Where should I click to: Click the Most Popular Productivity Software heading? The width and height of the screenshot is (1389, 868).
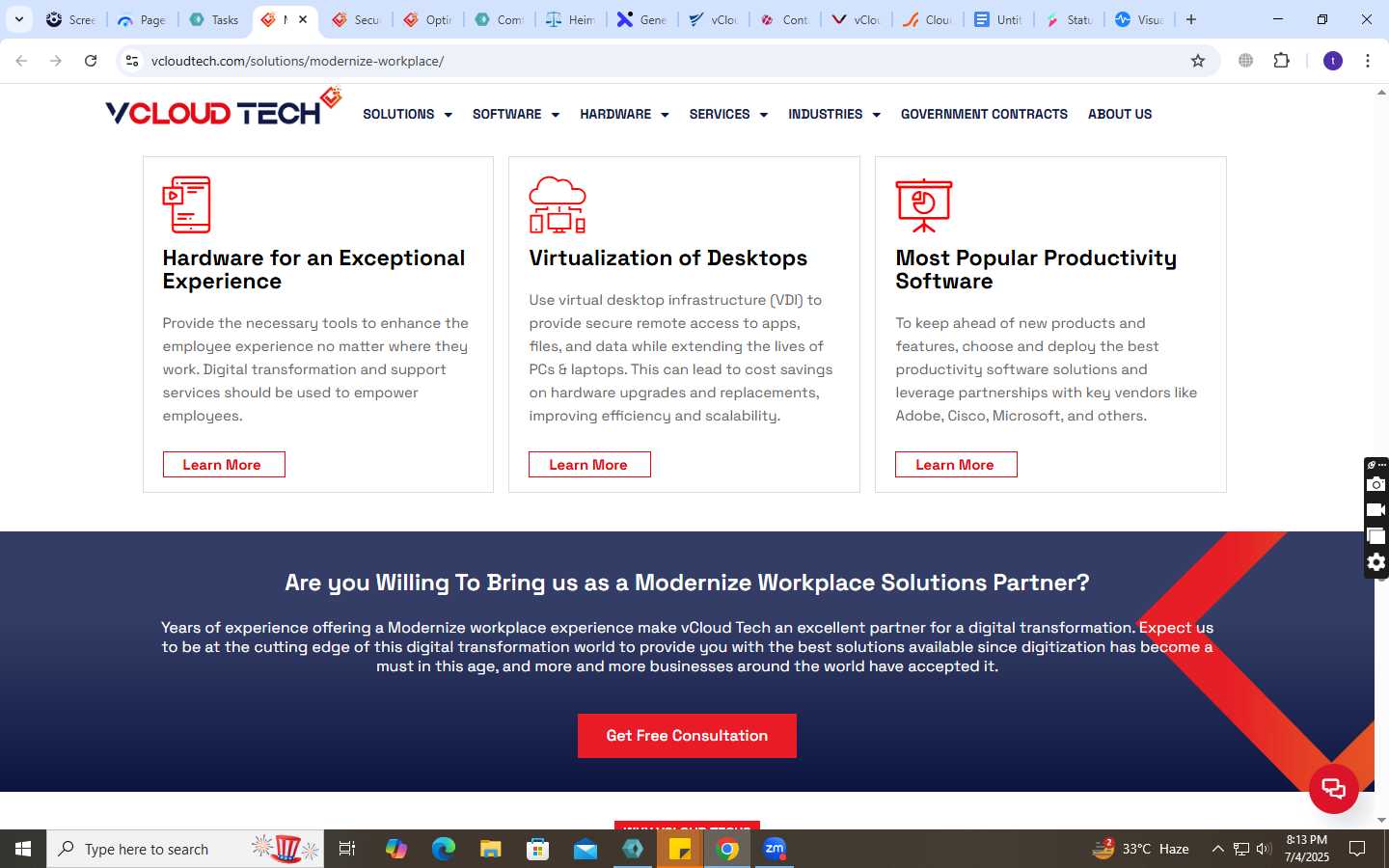1036,270
